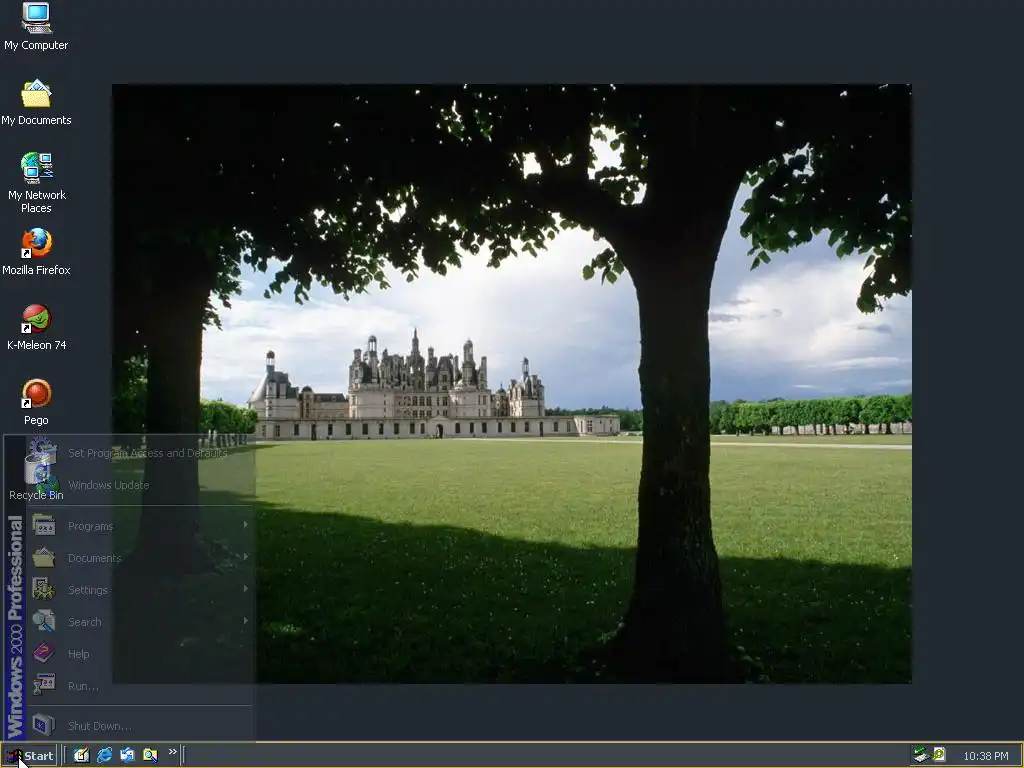Click the Start button on the taskbar
Image resolution: width=1024 pixels, height=768 pixels.
pyautogui.click(x=30, y=756)
